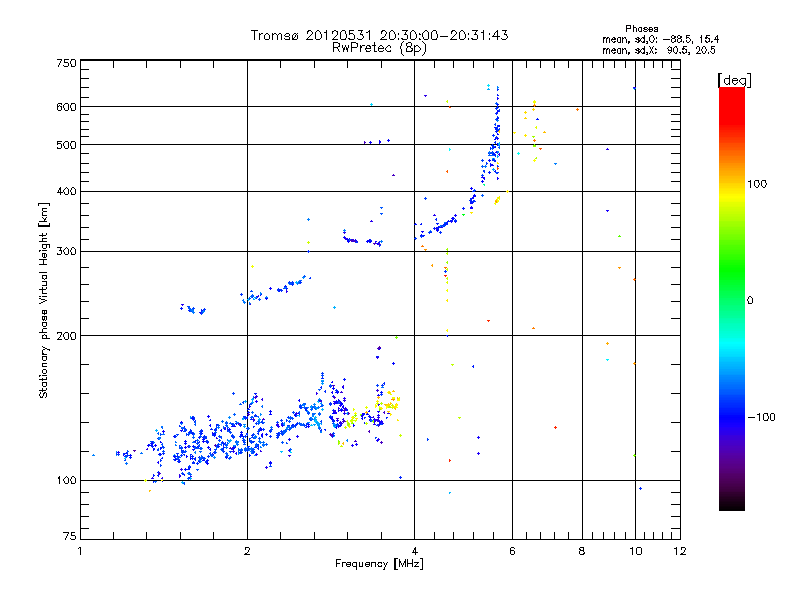Screen dimensions: 800x600
Task: Select the "mean, sd,X: 90.5, 20.5" line
Action: click(659, 50)
